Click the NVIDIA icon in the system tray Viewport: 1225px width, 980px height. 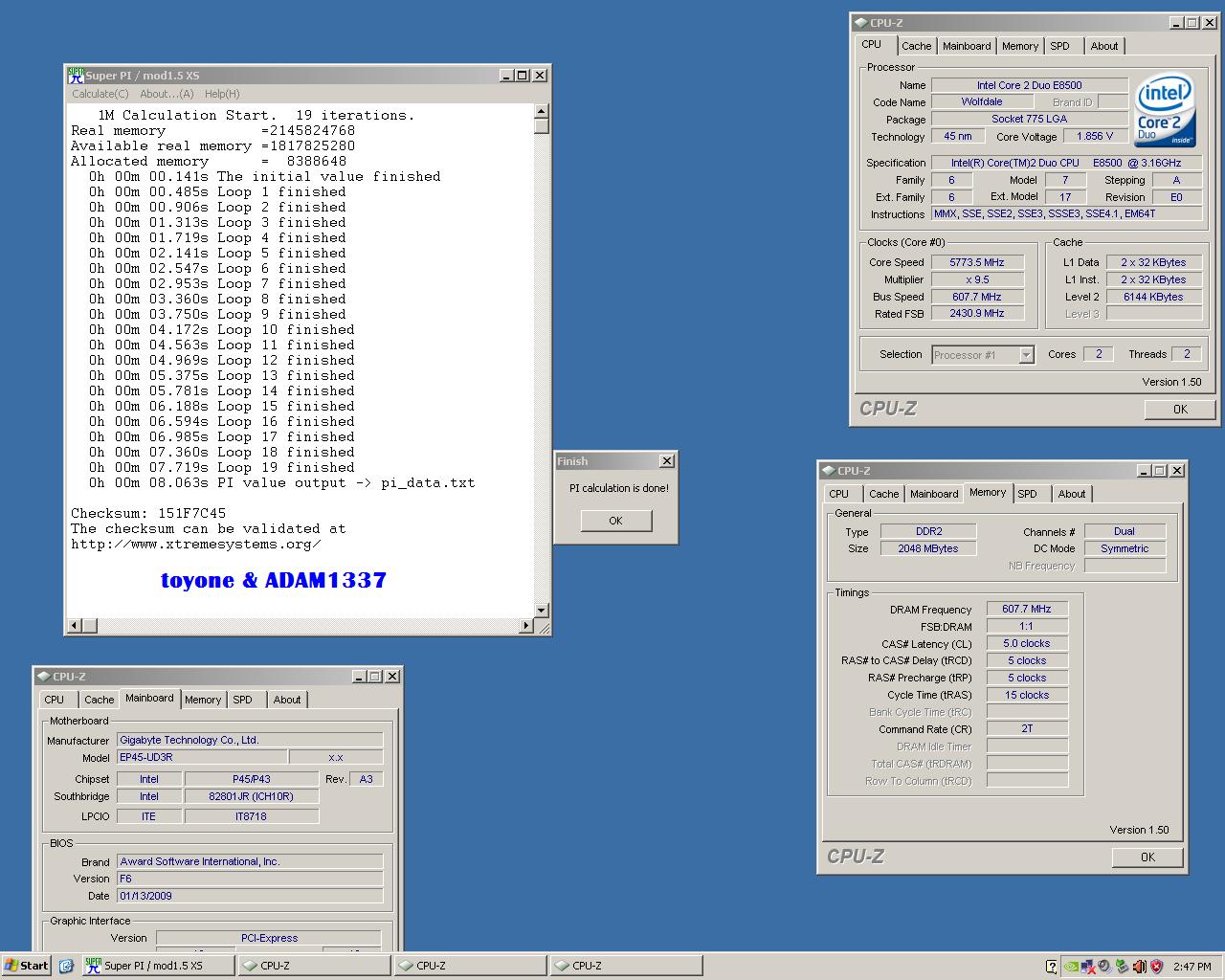[1072, 966]
